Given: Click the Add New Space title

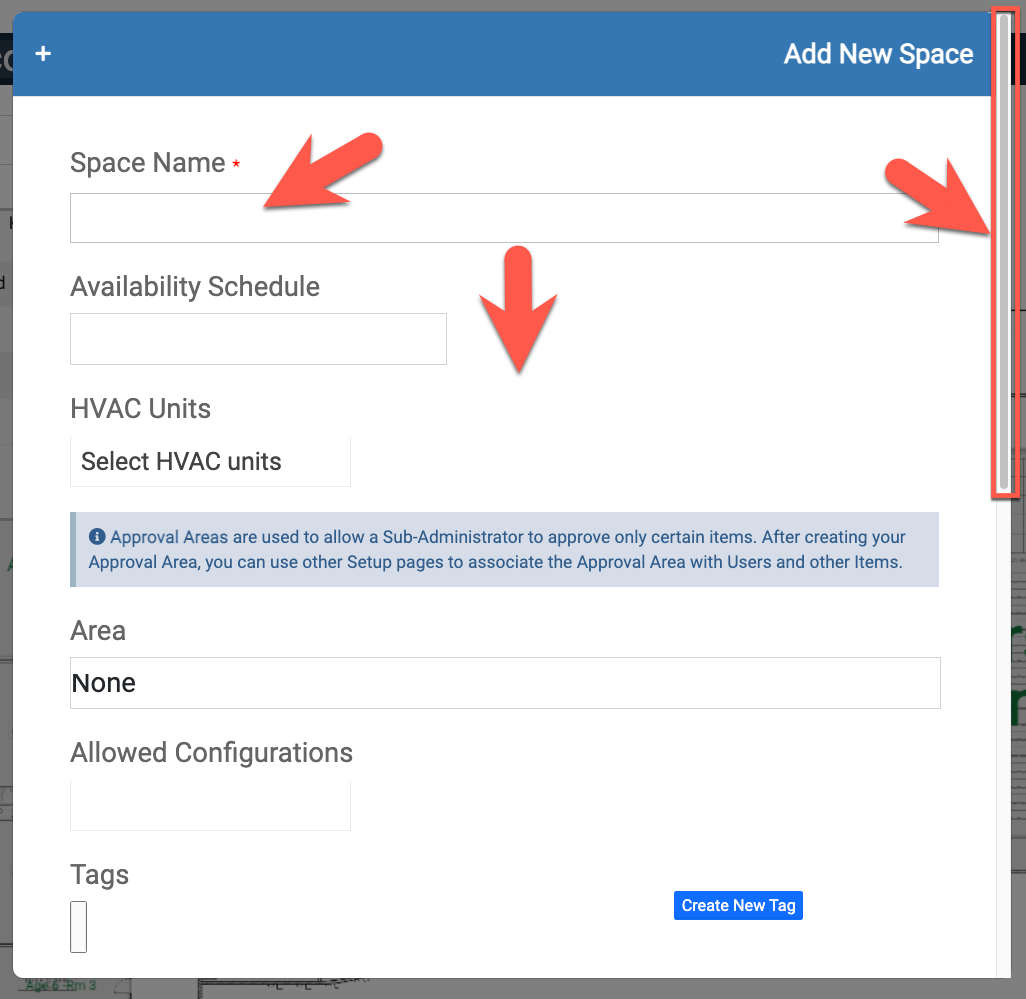Looking at the screenshot, I should pyautogui.click(x=878, y=54).
